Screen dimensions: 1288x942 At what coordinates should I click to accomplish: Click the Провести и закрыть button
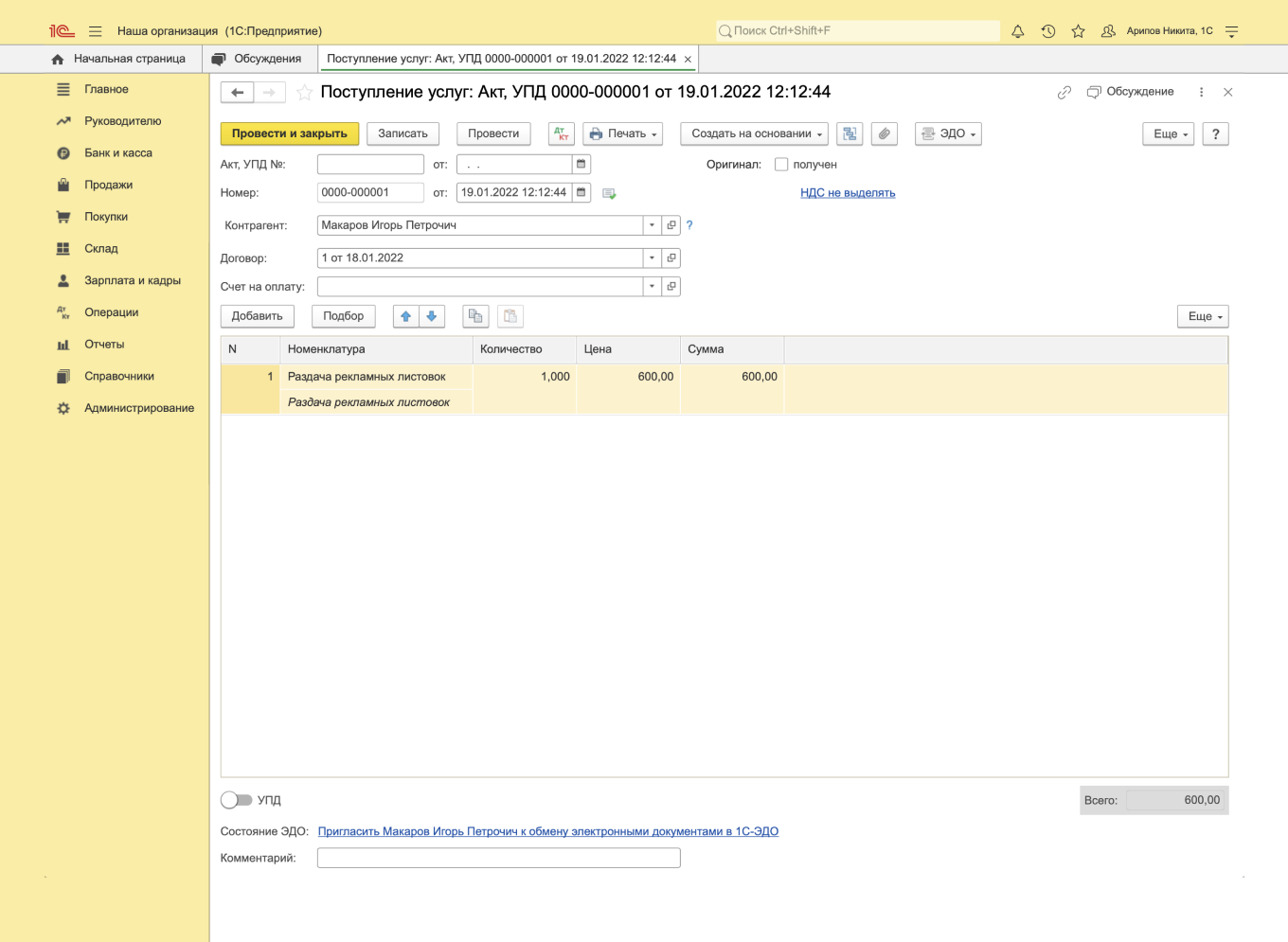point(289,133)
